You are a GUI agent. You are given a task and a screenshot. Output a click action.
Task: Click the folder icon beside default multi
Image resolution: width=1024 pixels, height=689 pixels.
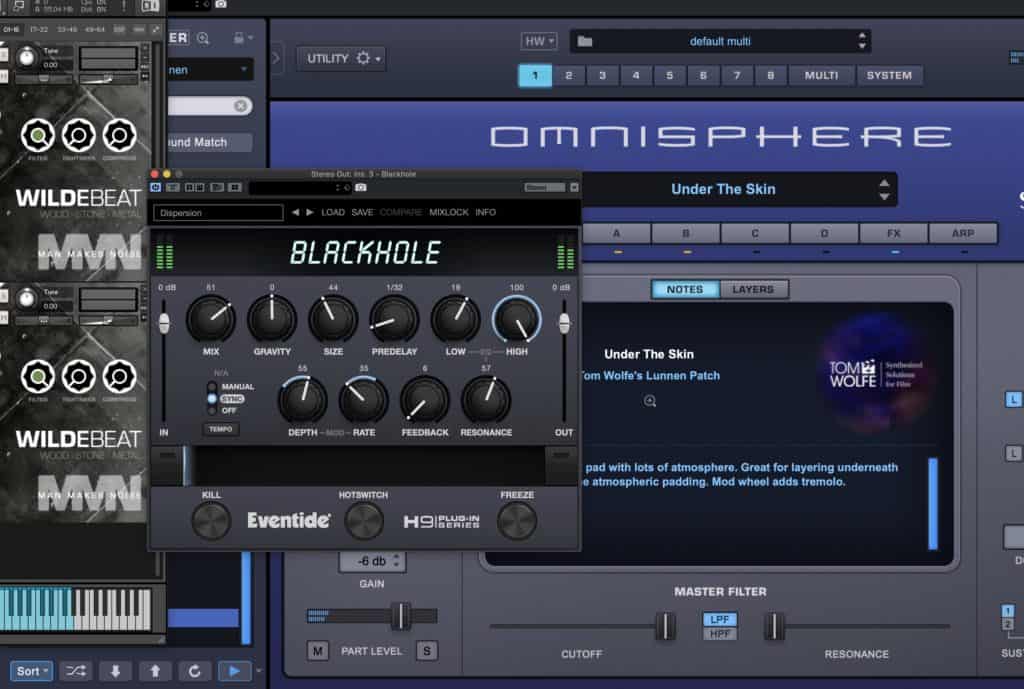584,41
